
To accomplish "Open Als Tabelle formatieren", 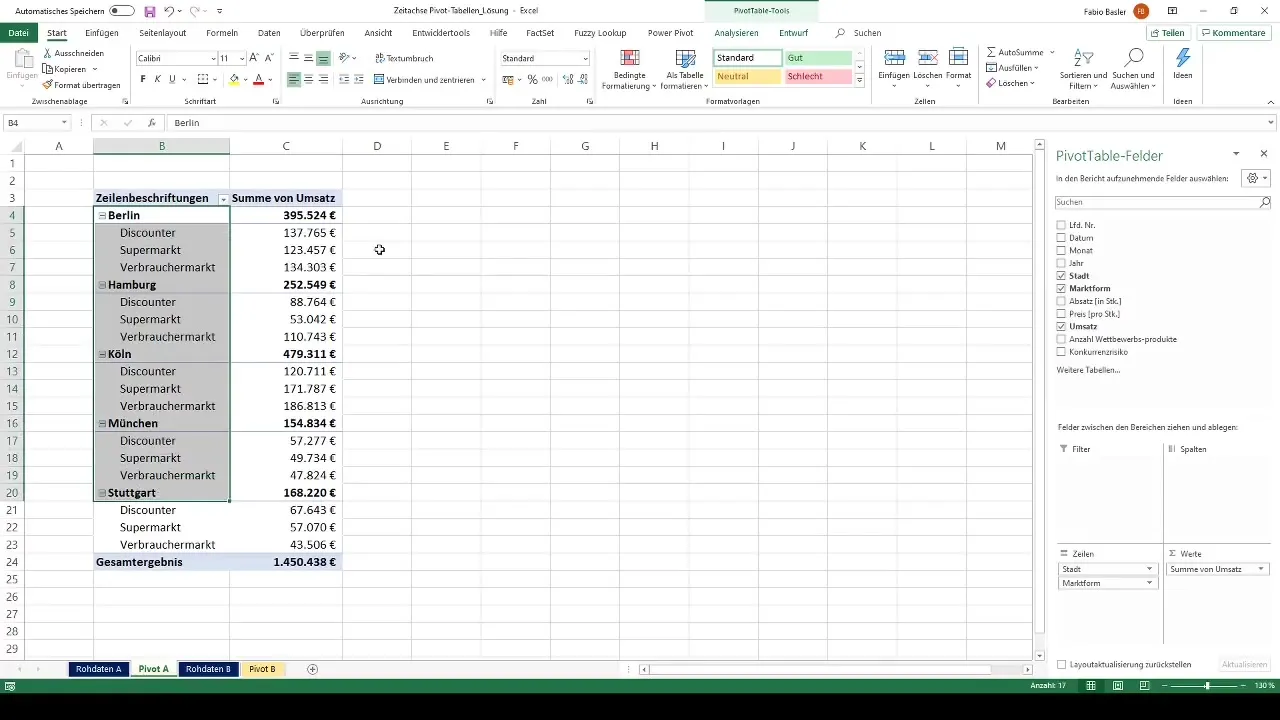I will tap(685, 69).
